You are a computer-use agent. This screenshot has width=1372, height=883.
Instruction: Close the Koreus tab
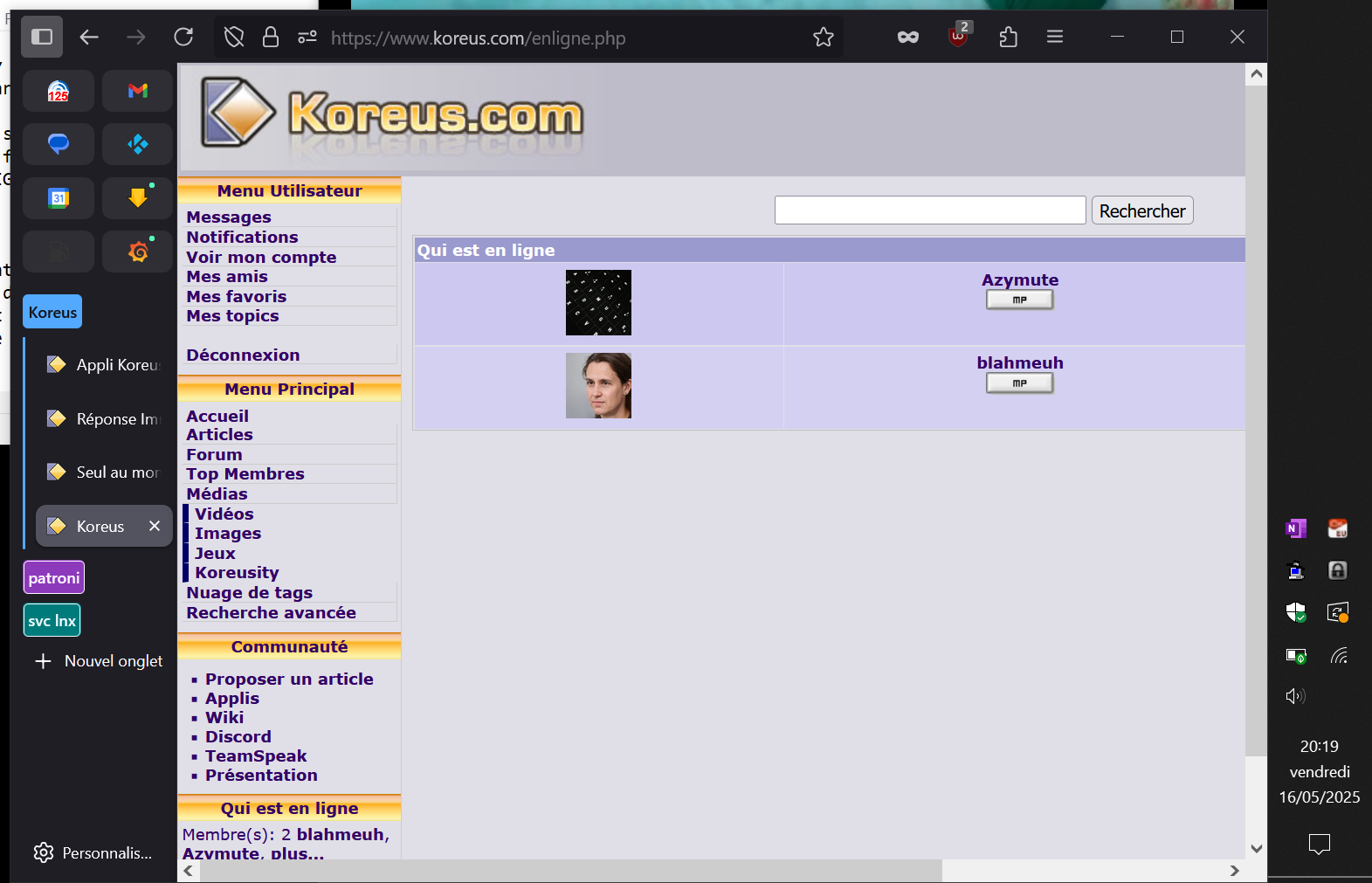(x=155, y=526)
